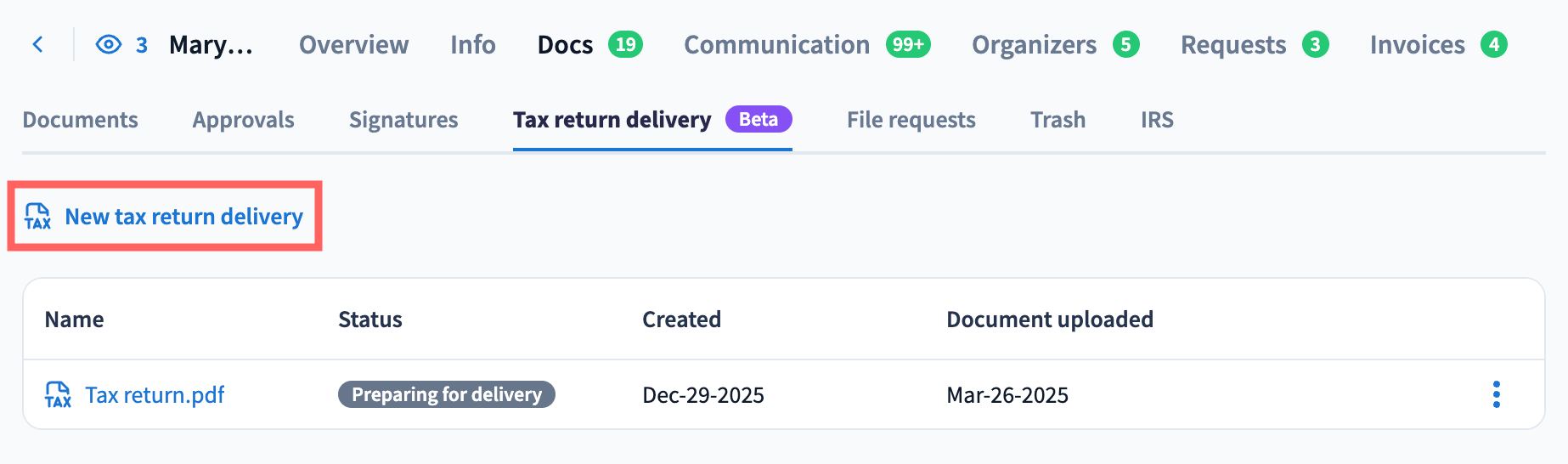Screen dimensions: 1568x464
Task: Switch to the IRS sub-tab
Action: (1156, 120)
